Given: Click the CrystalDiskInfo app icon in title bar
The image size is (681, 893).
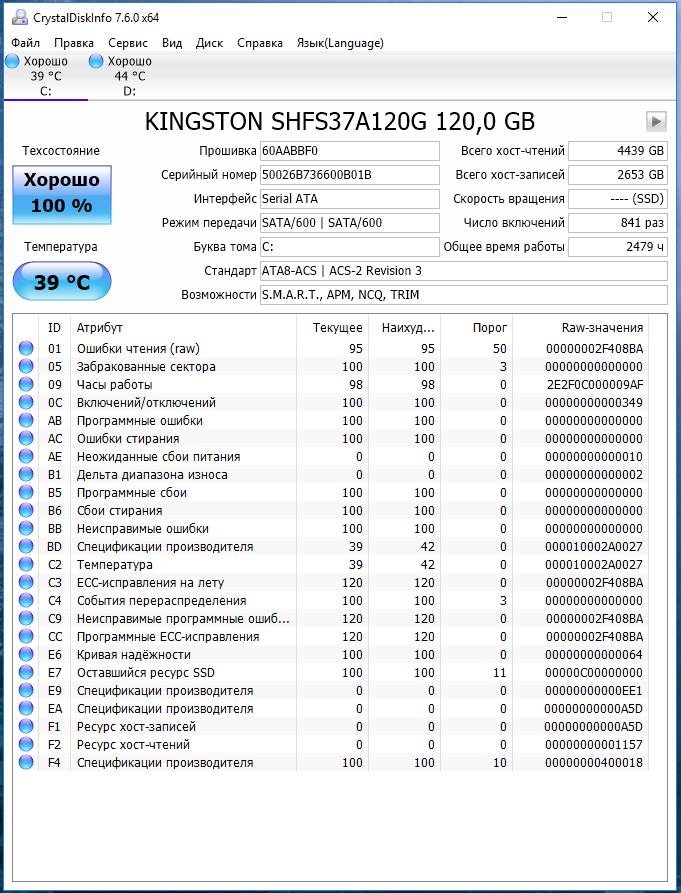Looking at the screenshot, I should pos(19,18).
